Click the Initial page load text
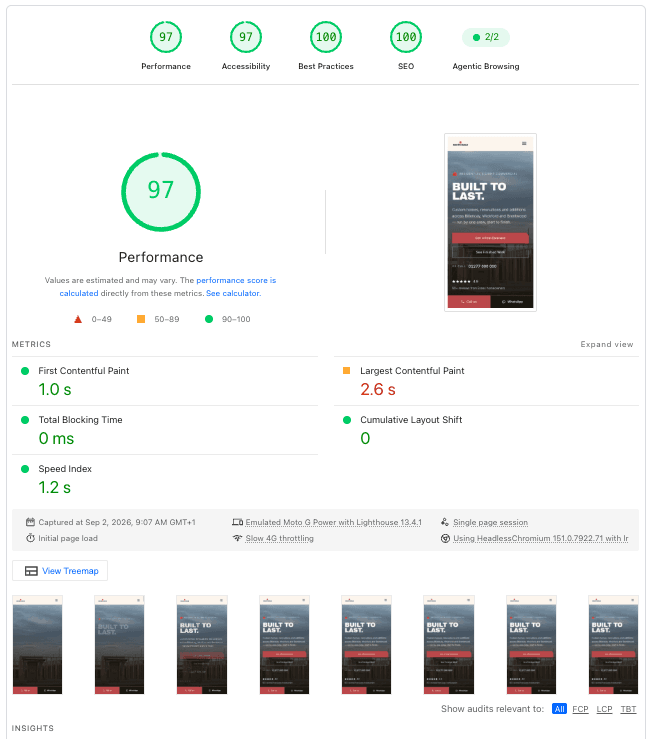The width and height of the screenshot is (652, 739). [68, 538]
